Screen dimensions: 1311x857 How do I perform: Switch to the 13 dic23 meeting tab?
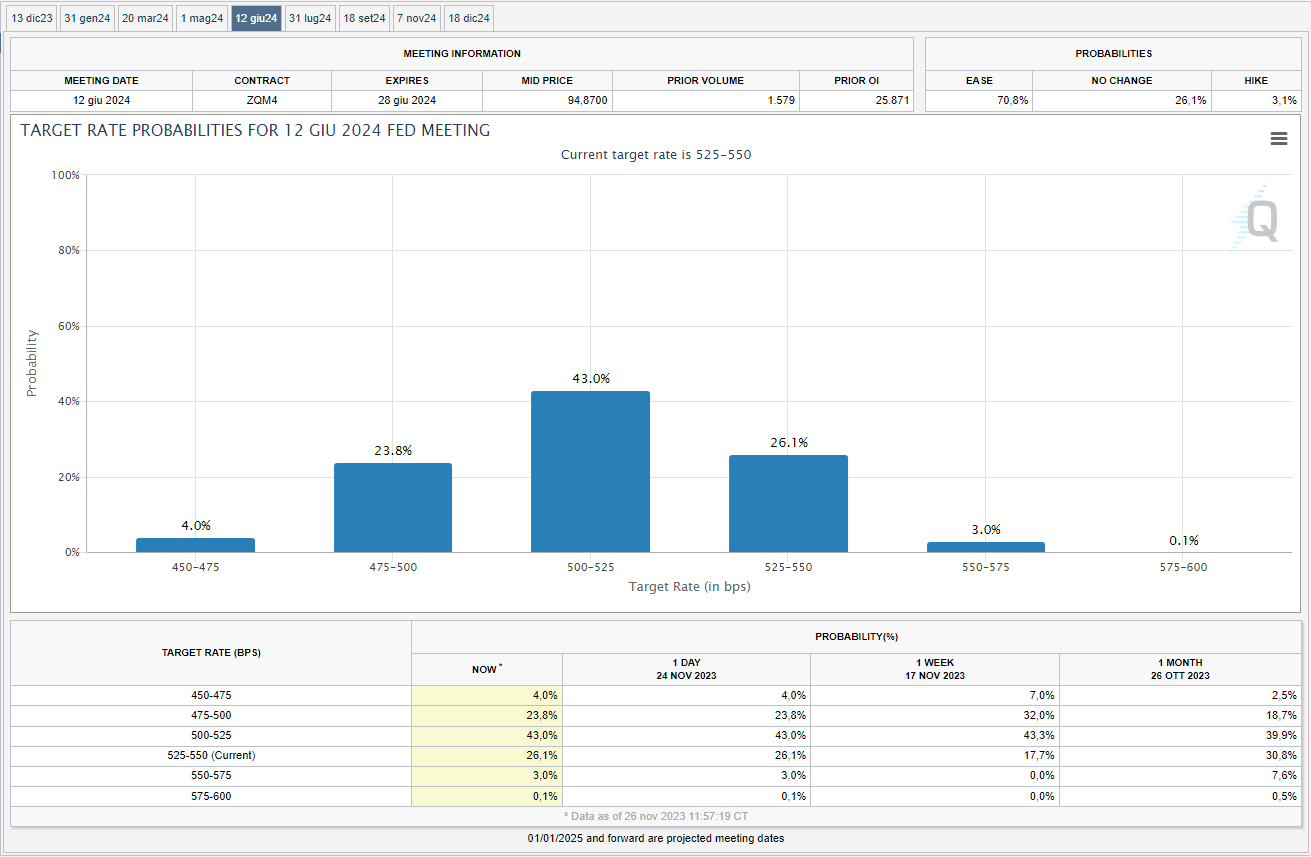32,18
